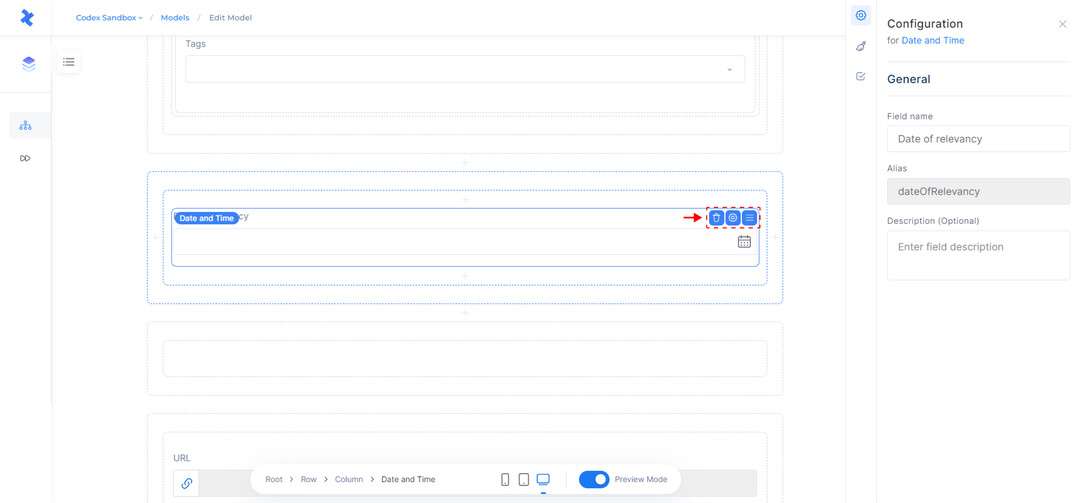This screenshot has width=1080, height=503.
Task: Select Column in the element path
Action: point(349,480)
